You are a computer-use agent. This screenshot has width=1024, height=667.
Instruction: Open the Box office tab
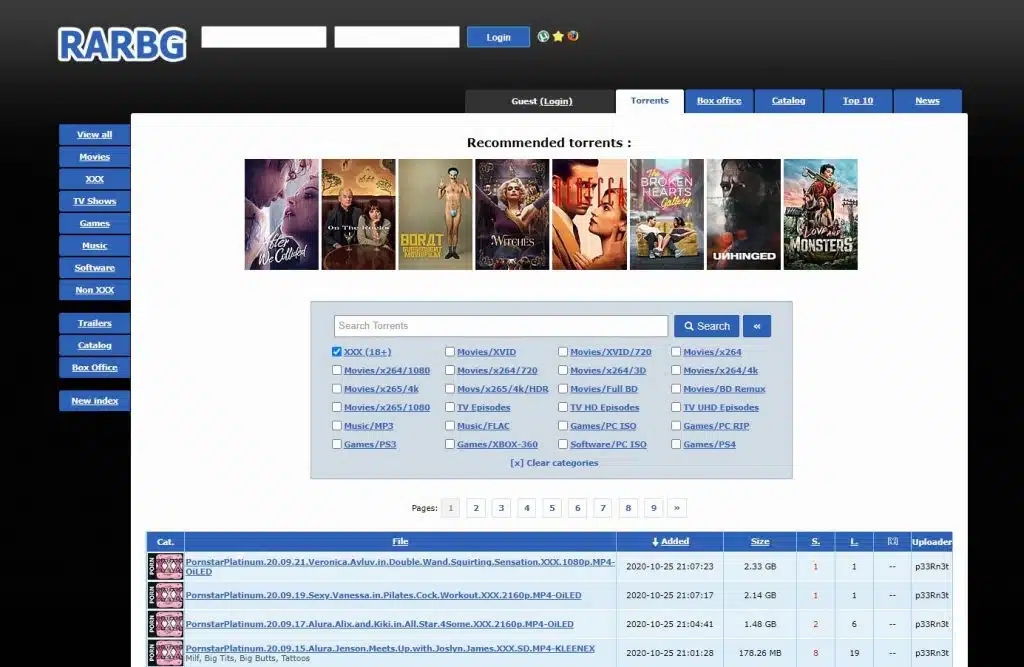(719, 101)
